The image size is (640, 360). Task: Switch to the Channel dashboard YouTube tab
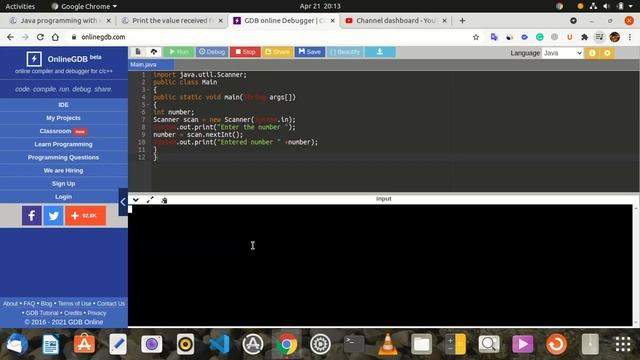tap(396, 20)
